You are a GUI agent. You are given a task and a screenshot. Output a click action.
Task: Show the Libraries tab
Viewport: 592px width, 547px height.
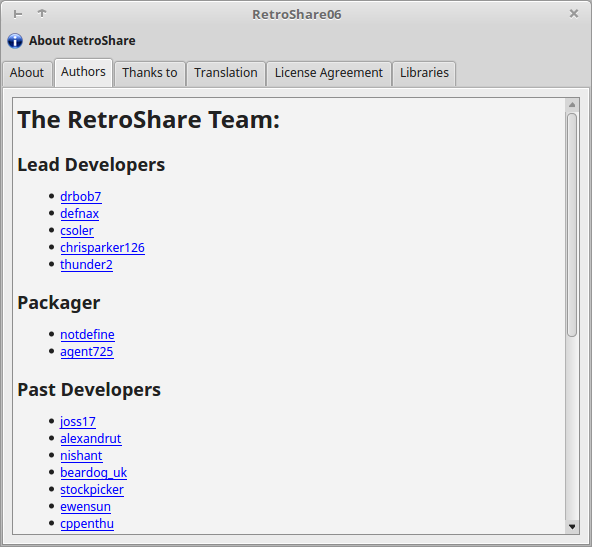[x=424, y=73]
